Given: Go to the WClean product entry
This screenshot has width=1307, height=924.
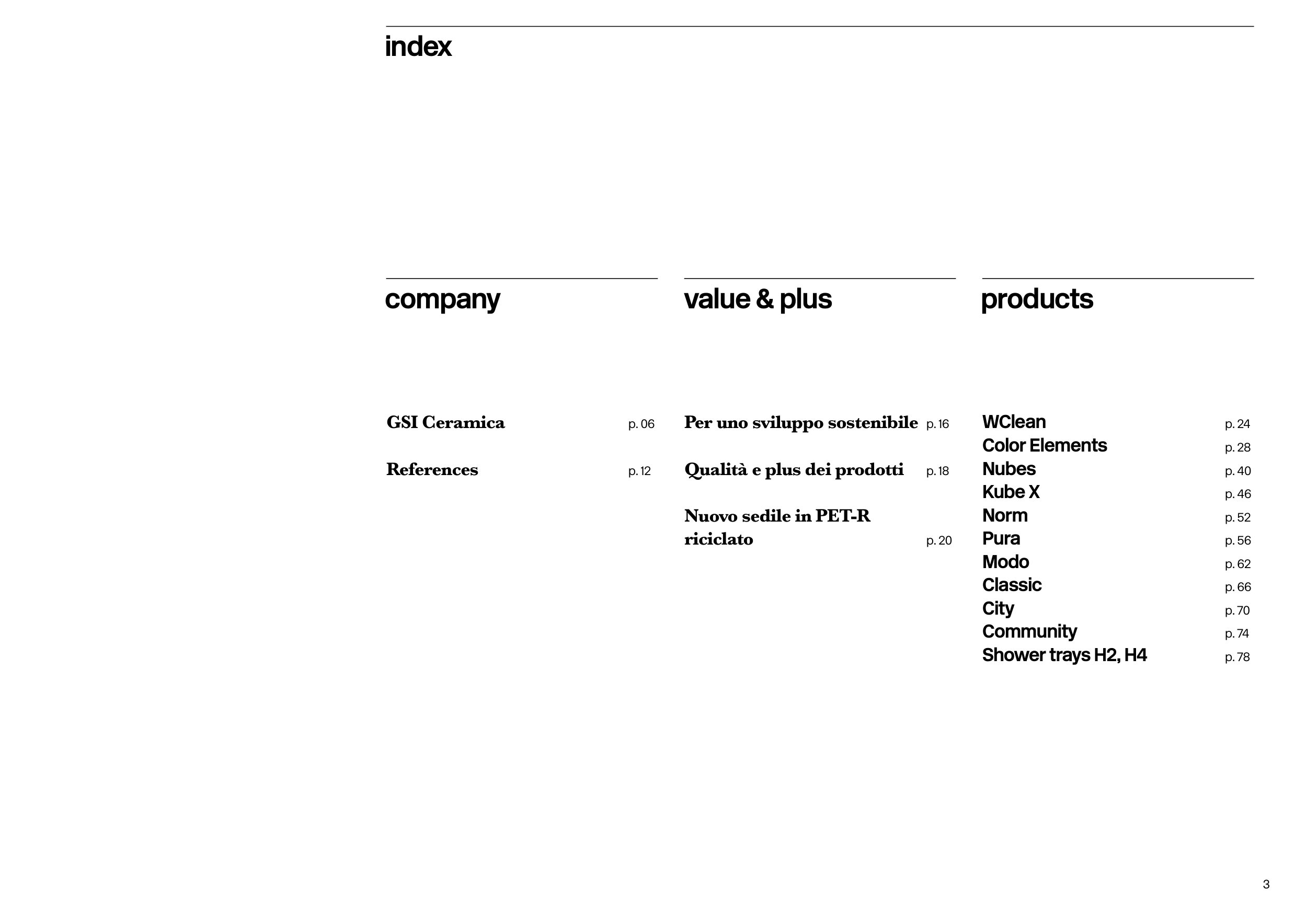Looking at the screenshot, I should [1013, 422].
